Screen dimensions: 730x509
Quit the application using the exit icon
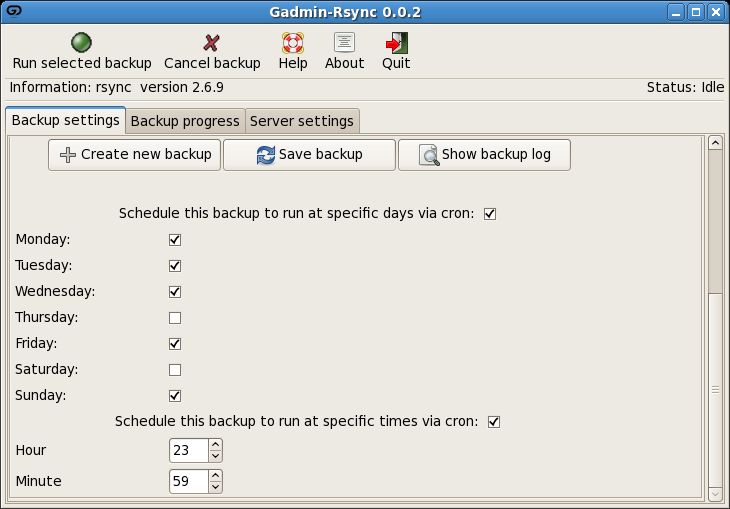[x=396, y=43]
